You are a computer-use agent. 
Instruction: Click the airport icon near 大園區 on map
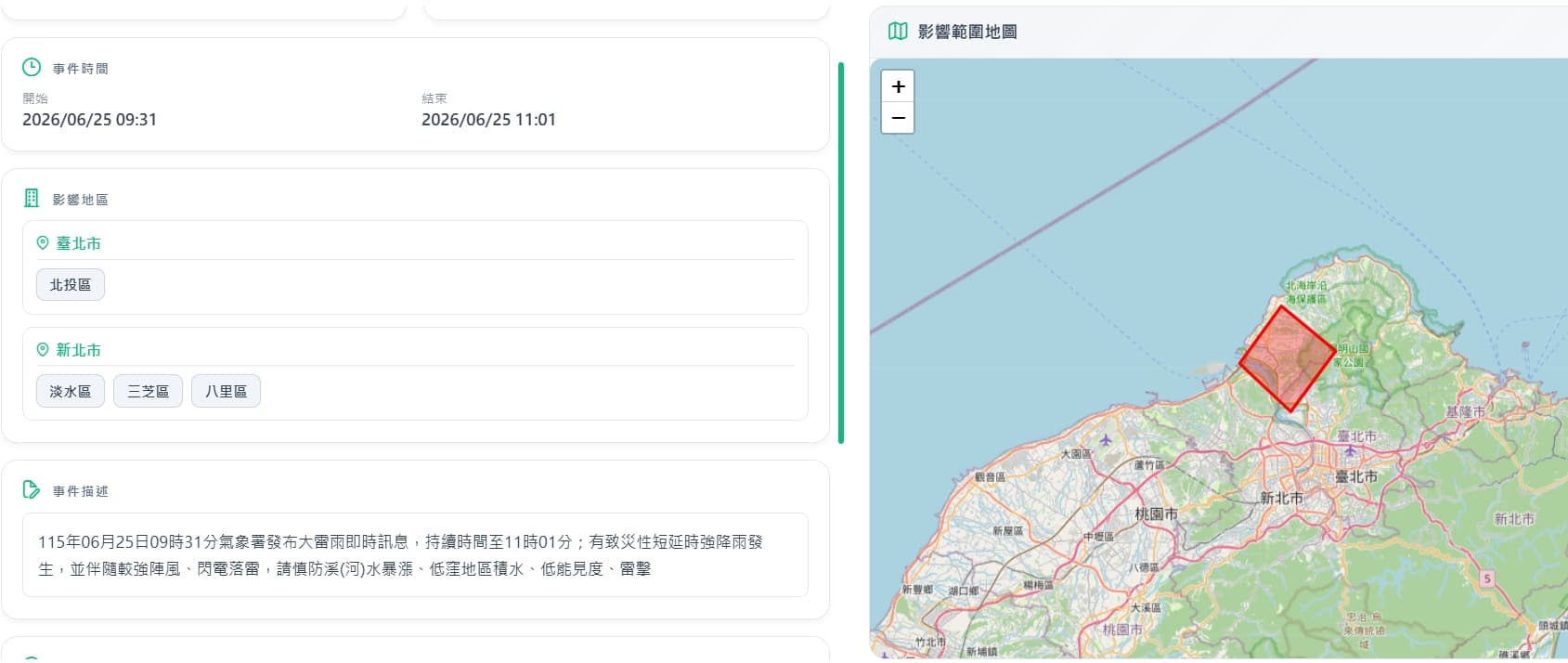click(1106, 440)
